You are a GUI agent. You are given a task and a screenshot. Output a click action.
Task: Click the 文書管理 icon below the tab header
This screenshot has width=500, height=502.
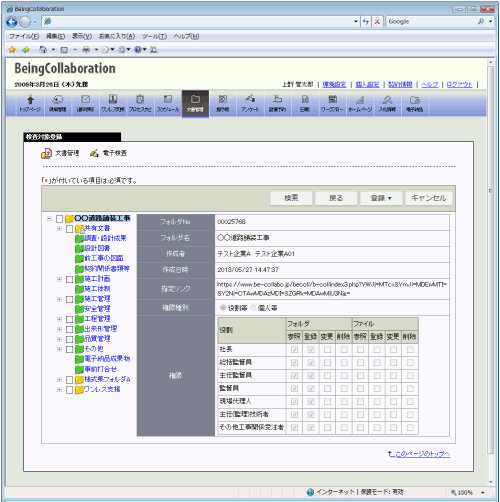pos(46,153)
